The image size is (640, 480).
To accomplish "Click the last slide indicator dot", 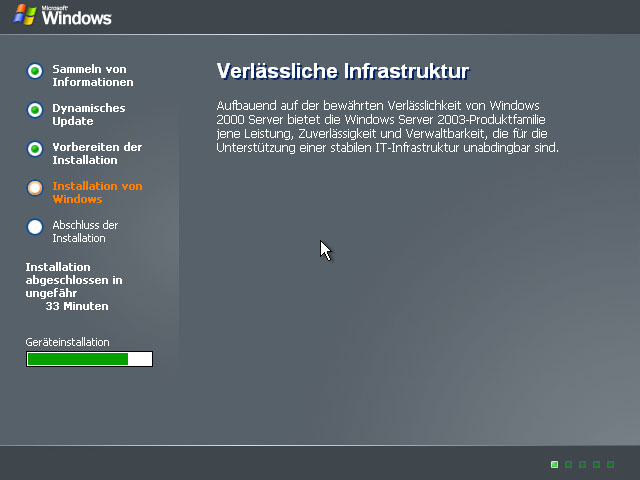I will pyautogui.click(x=610, y=464).
